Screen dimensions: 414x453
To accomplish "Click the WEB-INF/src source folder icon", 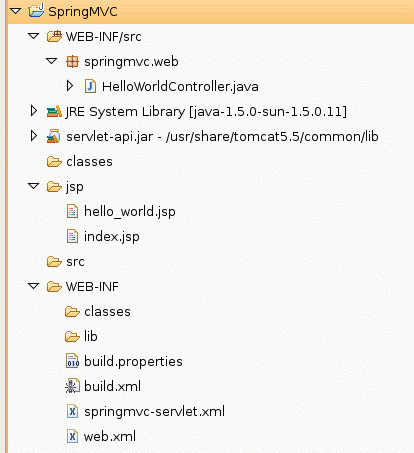I will pos(54,36).
